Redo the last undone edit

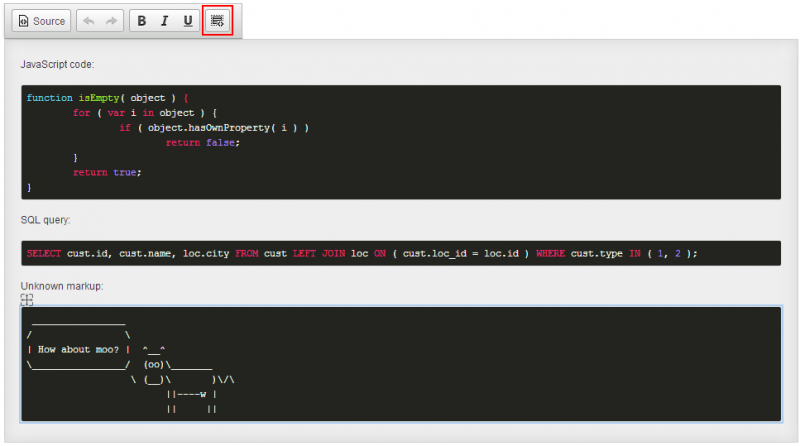click(111, 21)
